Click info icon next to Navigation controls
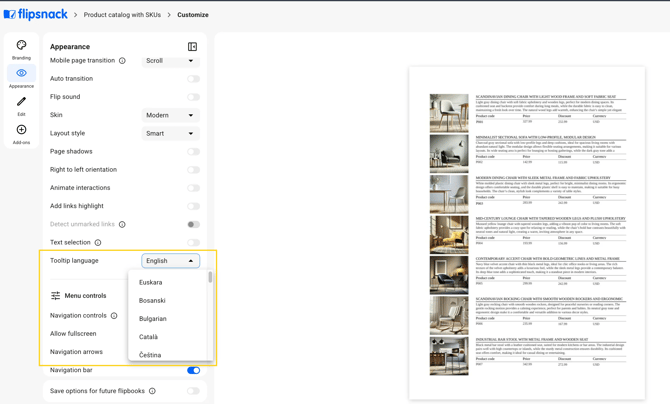Viewport: 670px width, 404px height. click(x=114, y=316)
